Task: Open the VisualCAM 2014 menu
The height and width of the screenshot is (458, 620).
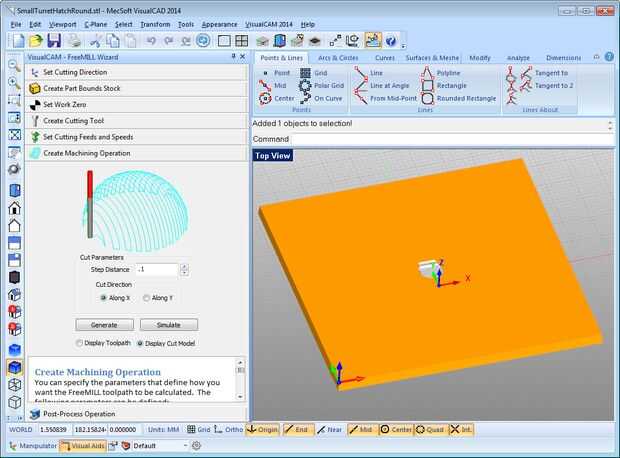Action: [269, 25]
